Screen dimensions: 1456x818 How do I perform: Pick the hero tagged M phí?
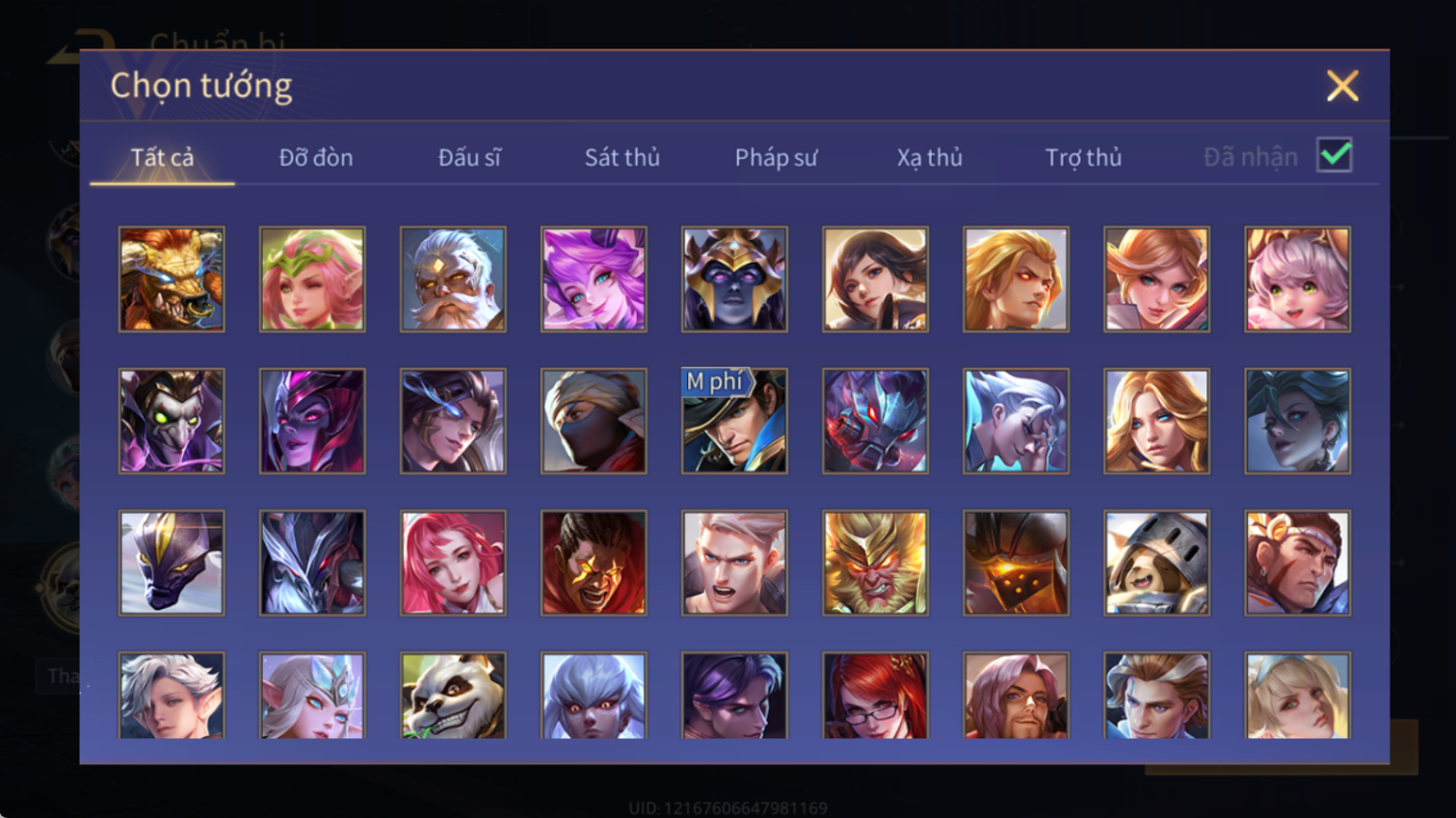(x=734, y=421)
